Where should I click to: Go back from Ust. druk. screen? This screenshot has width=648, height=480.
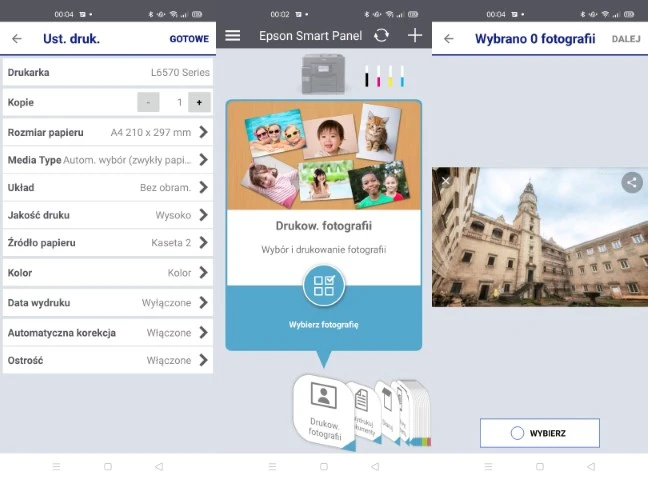tap(17, 39)
